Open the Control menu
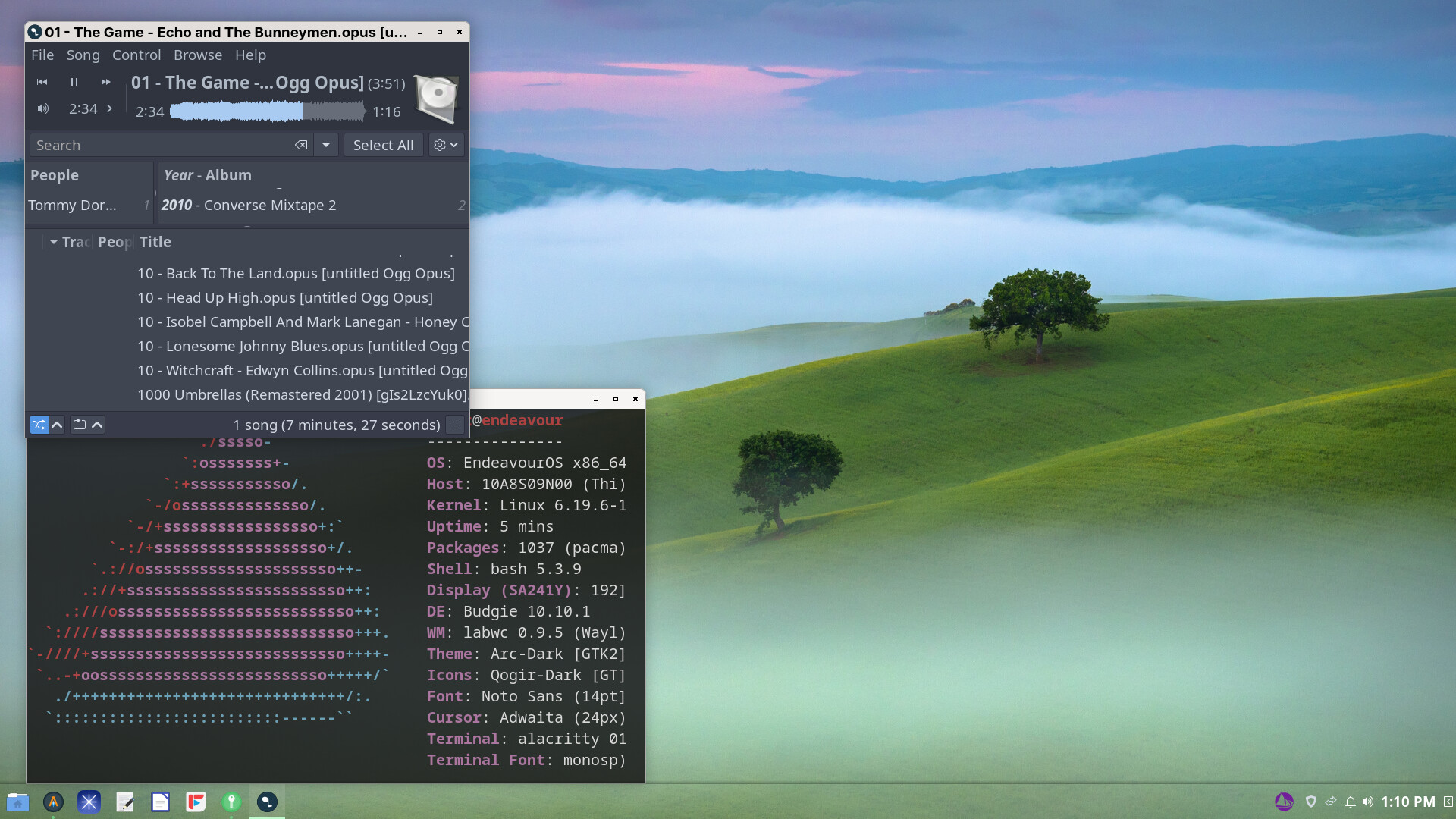Image resolution: width=1456 pixels, height=819 pixels. (136, 55)
